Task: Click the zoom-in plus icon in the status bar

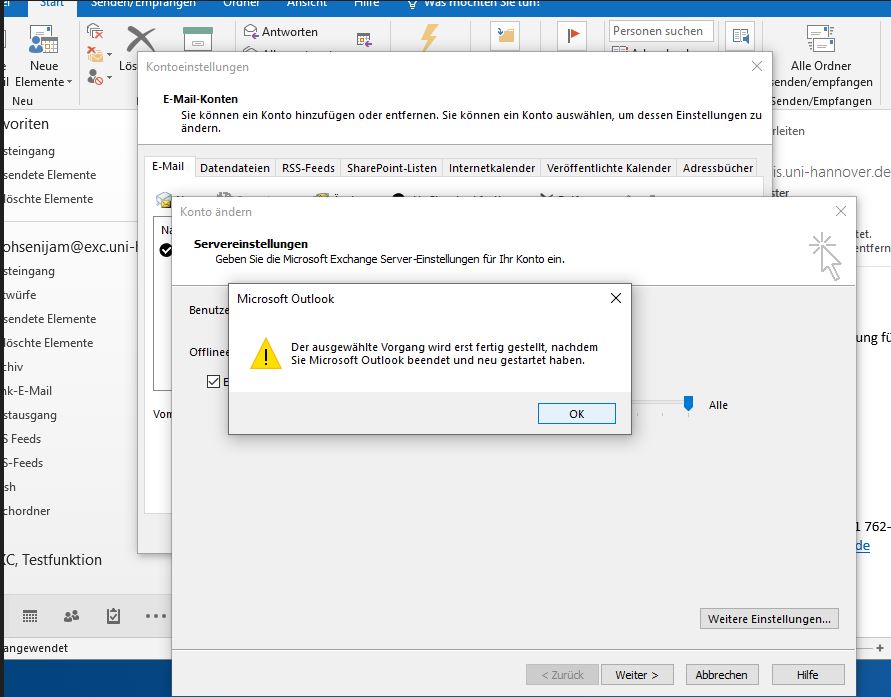Action: [880, 648]
